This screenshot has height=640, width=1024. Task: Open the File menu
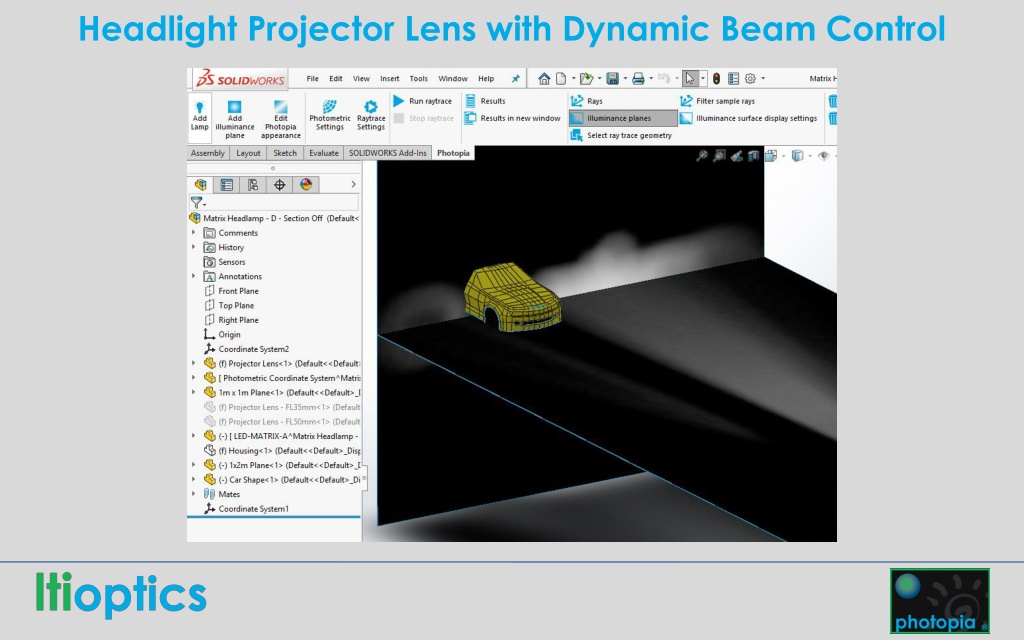click(x=313, y=79)
